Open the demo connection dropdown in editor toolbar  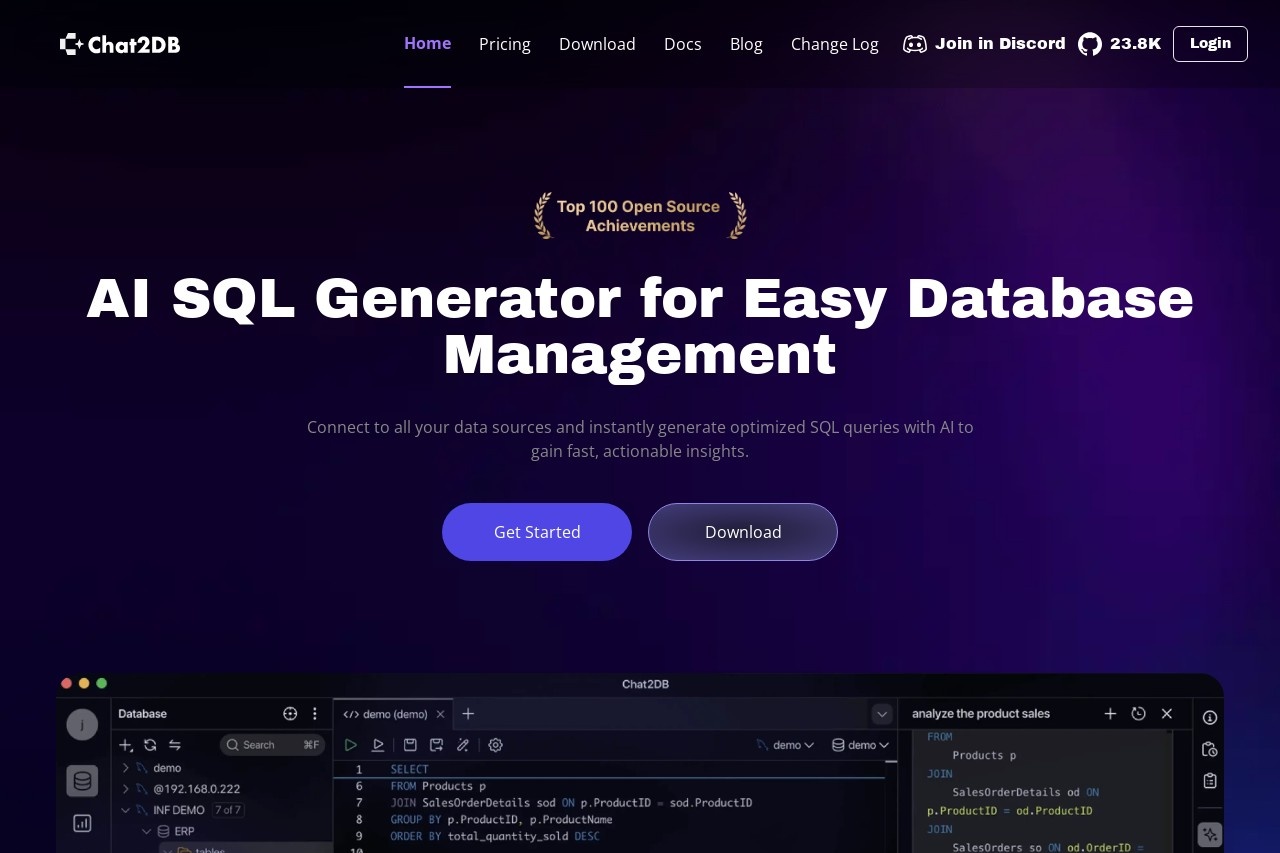coord(785,745)
